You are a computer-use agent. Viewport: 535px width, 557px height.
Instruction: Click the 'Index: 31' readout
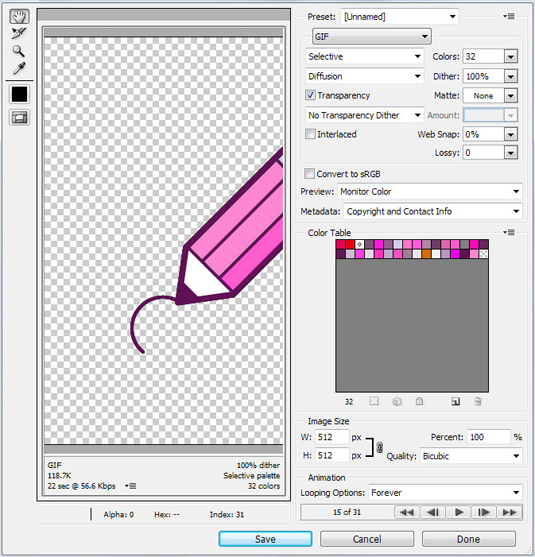tap(227, 514)
